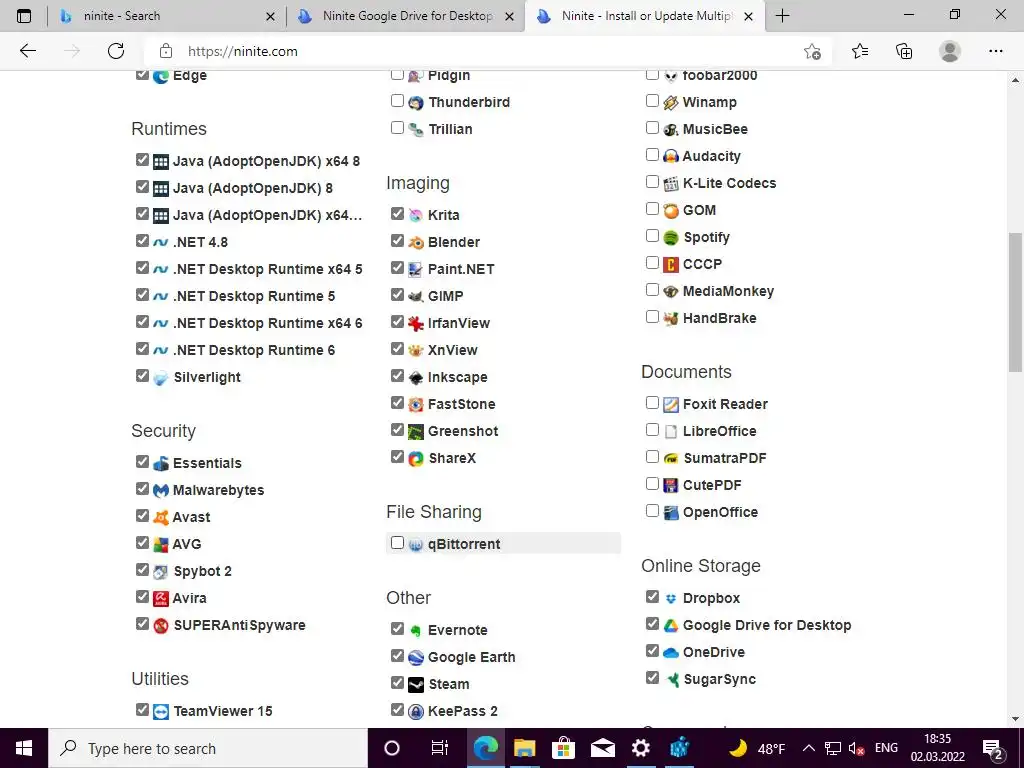The height and width of the screenshot is (768, 1024).
Task: Click the GIMP app icon
Action: point(416,296)
